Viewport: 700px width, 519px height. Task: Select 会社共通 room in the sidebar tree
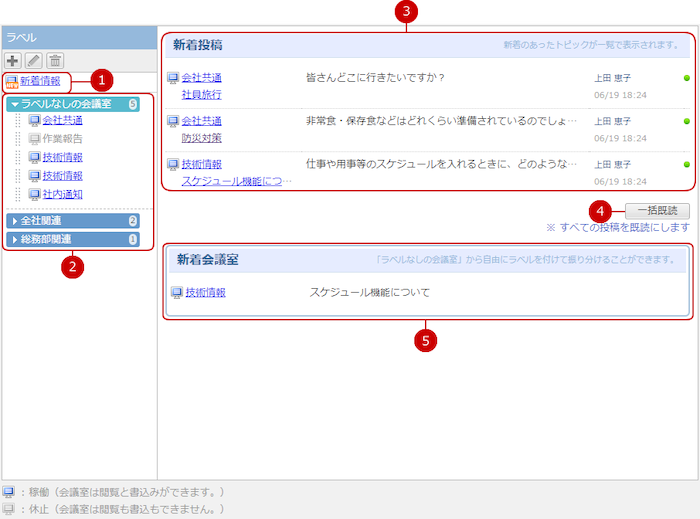62,121
